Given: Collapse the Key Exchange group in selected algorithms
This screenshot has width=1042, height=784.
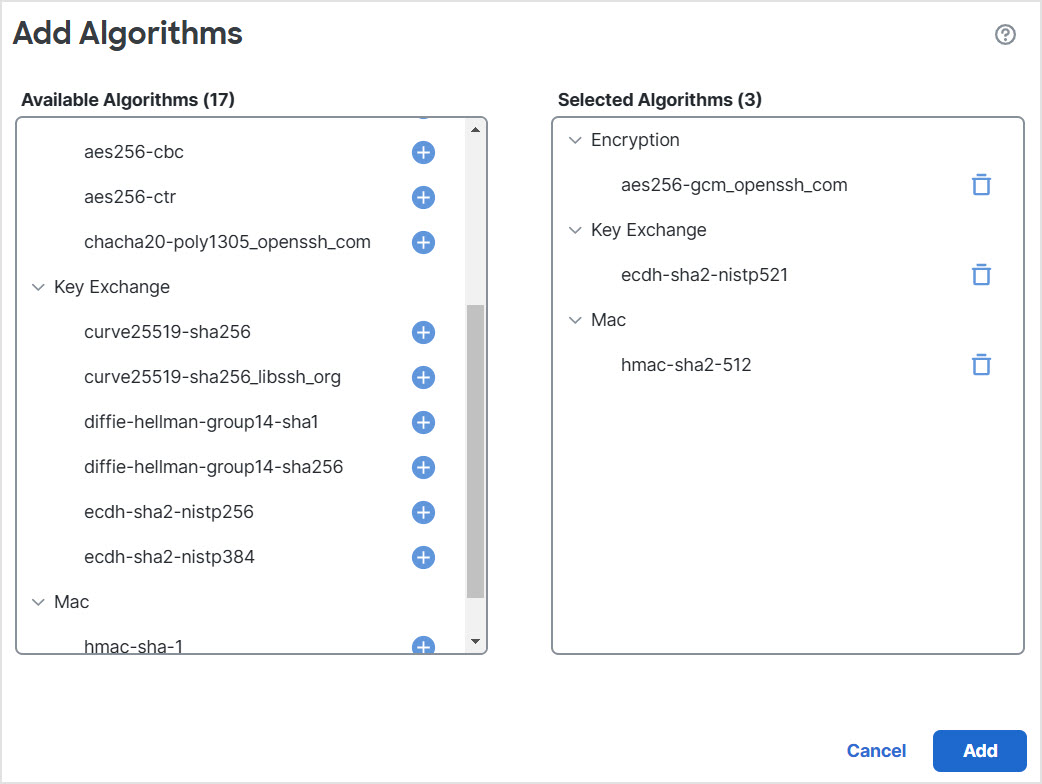Looking at the screenshot, I should (575, 230).
